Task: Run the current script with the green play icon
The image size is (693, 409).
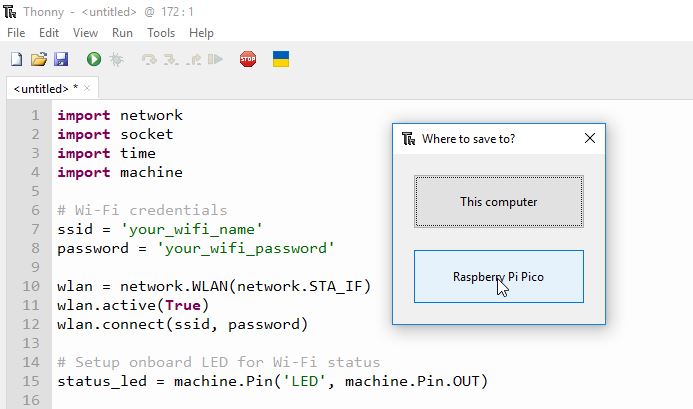Action: [94, 59]
